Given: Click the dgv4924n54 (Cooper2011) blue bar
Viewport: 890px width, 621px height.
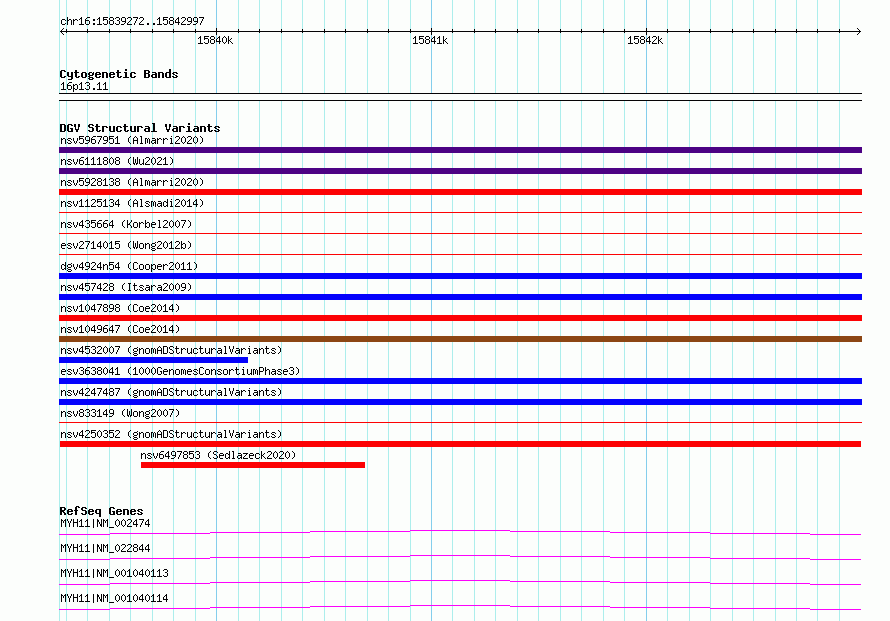Looking at the screenshot, I should tap(460, 276).
